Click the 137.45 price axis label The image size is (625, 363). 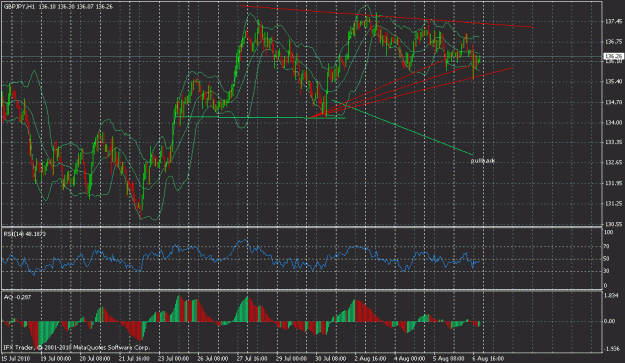click(x=613, y=21)
